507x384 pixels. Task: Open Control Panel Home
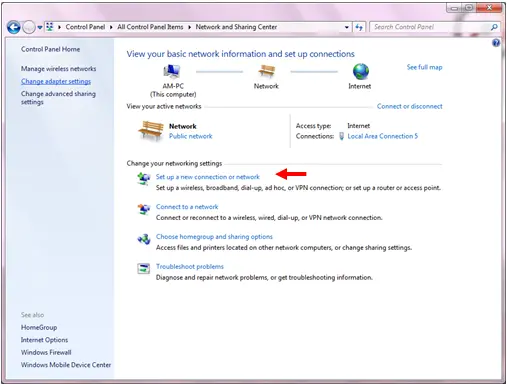click(50, 49)
